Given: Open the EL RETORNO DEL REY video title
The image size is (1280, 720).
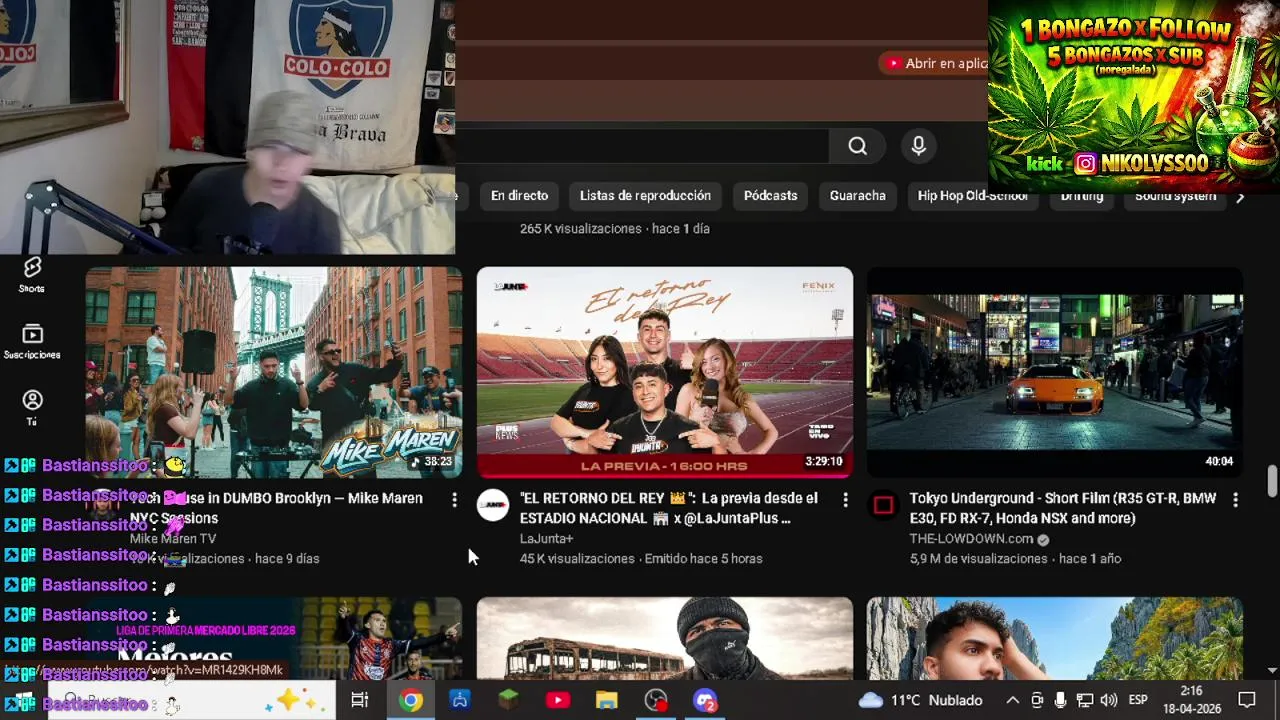Looking at the screenshot, I should [668, 508].
